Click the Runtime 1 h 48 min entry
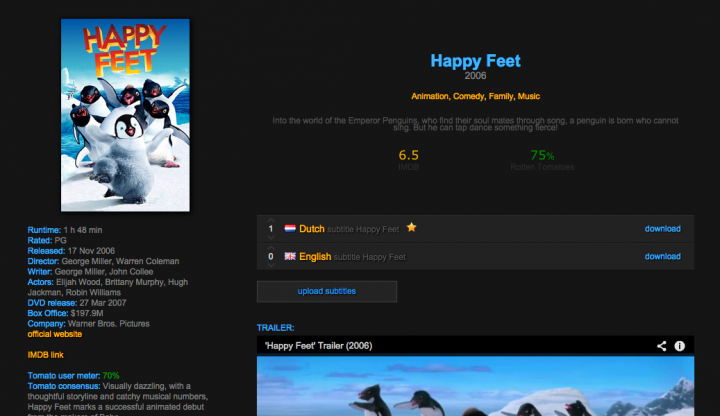 65,230
